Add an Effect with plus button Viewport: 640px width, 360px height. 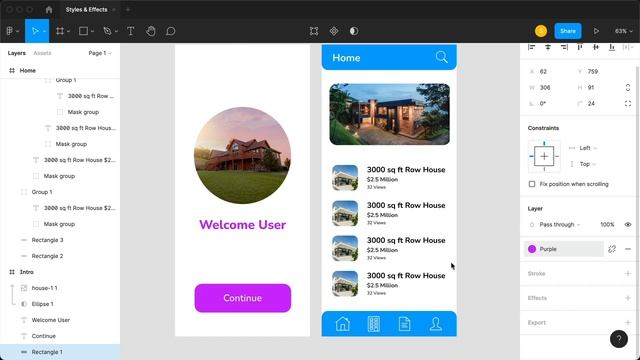coord(628,298)
